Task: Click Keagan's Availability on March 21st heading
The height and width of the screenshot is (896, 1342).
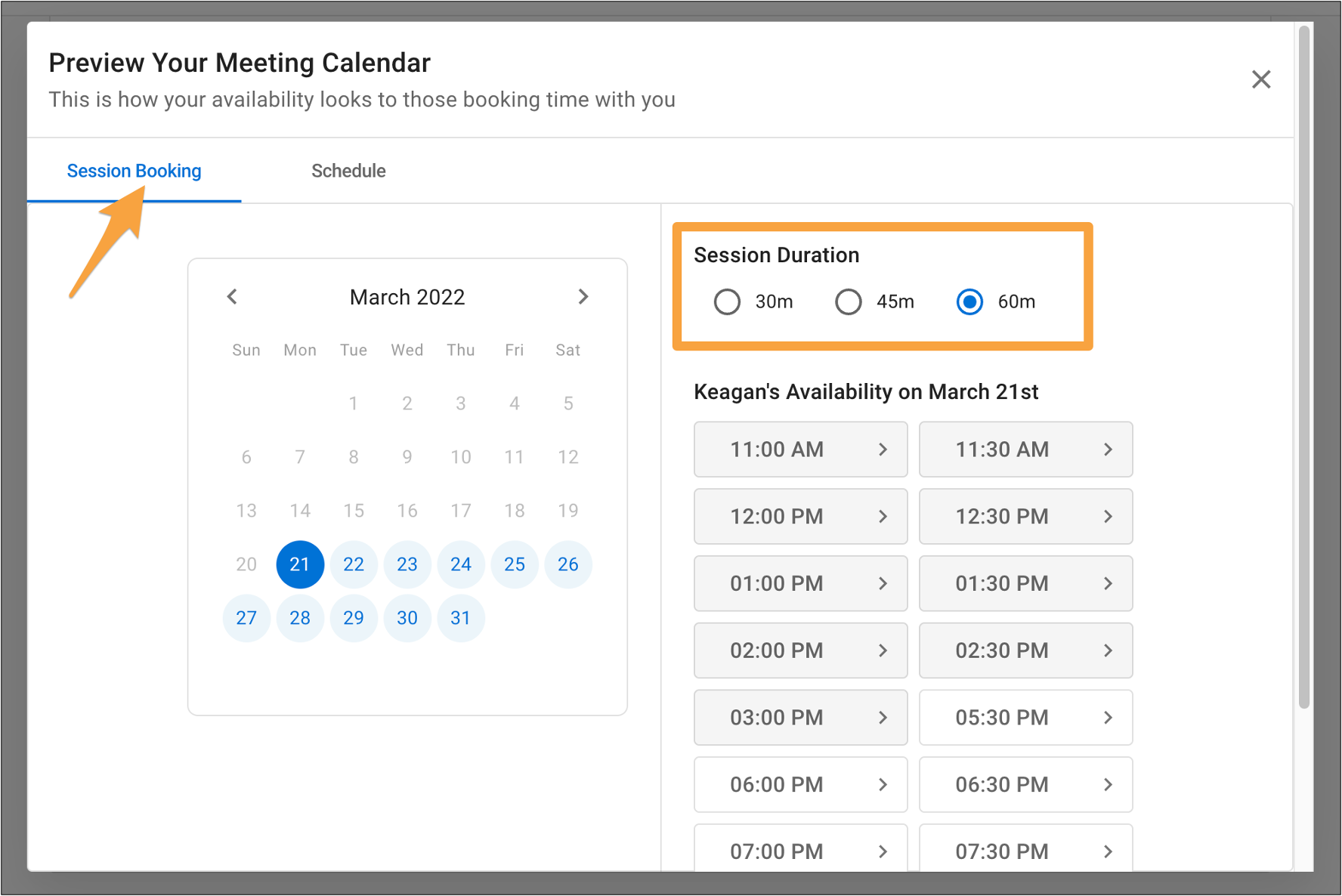Action: click(x=866, y=392)
